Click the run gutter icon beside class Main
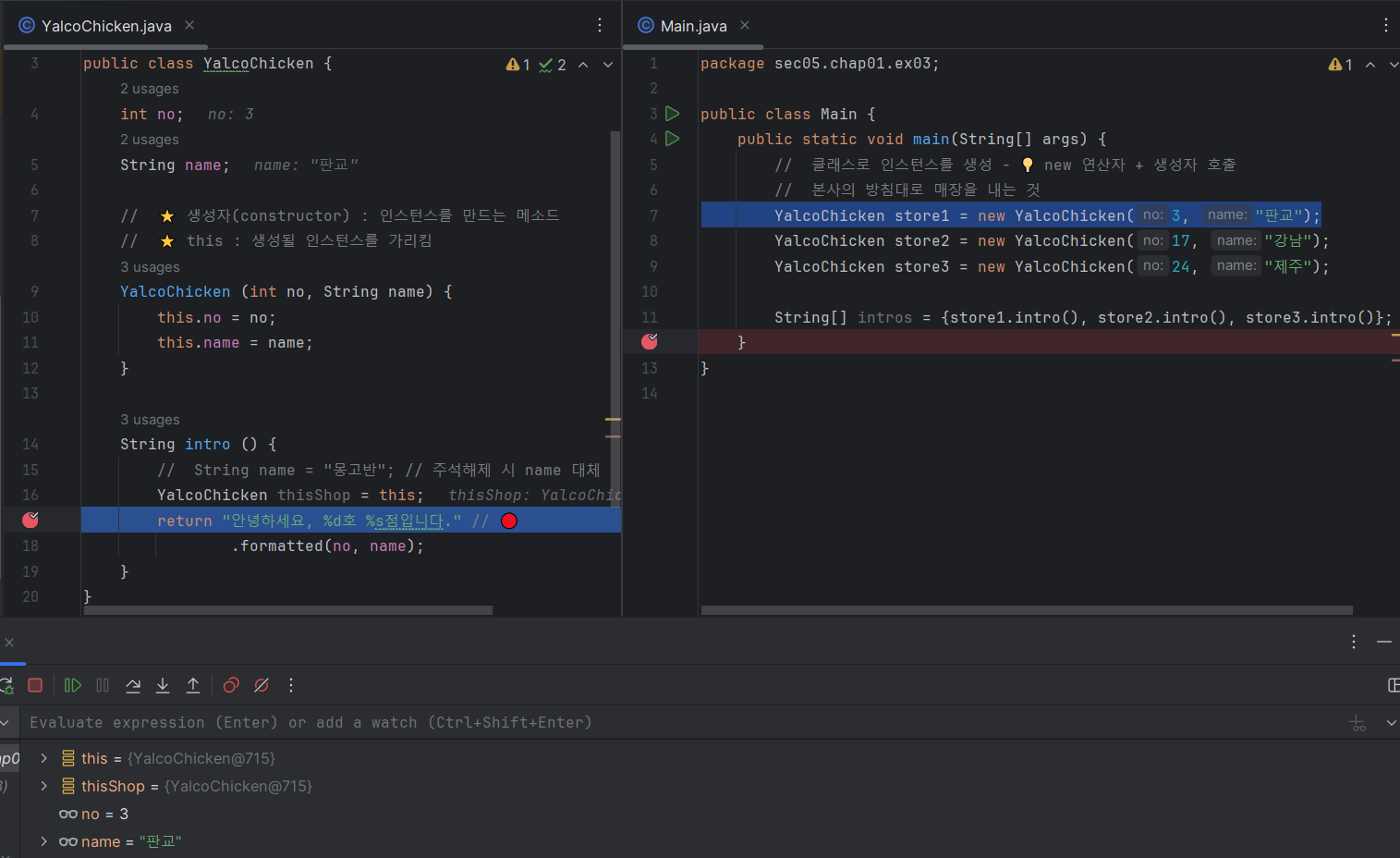 pyautogui.click(x=673, y=114)
